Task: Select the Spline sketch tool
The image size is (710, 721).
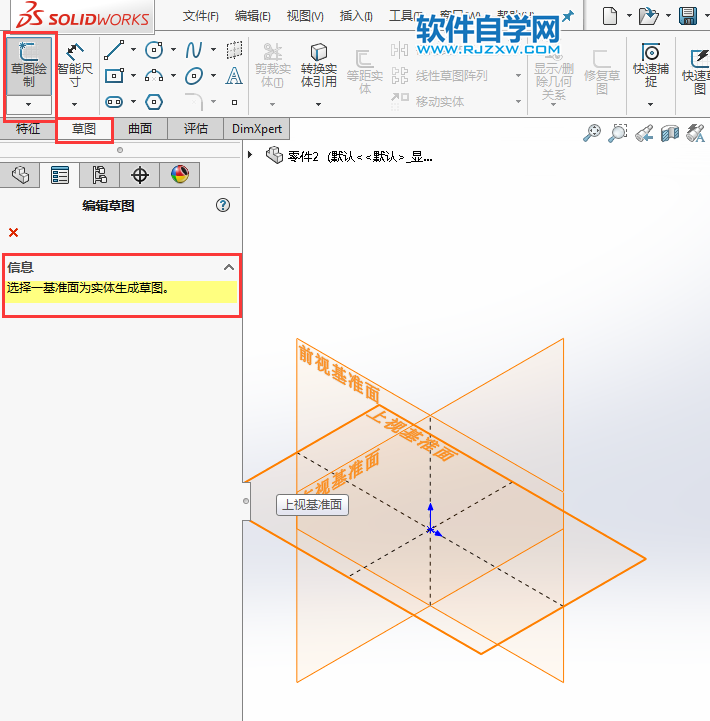Action: click(x=194, y=50)
